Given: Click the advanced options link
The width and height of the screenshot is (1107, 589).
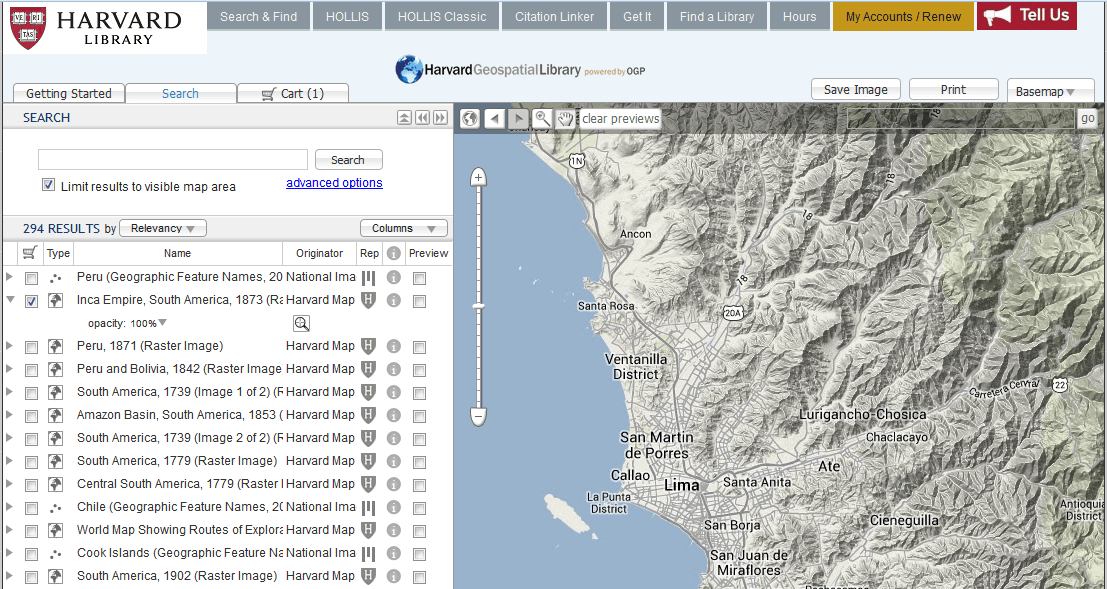Looking at the screenshot, I should (x=334, y=182).
